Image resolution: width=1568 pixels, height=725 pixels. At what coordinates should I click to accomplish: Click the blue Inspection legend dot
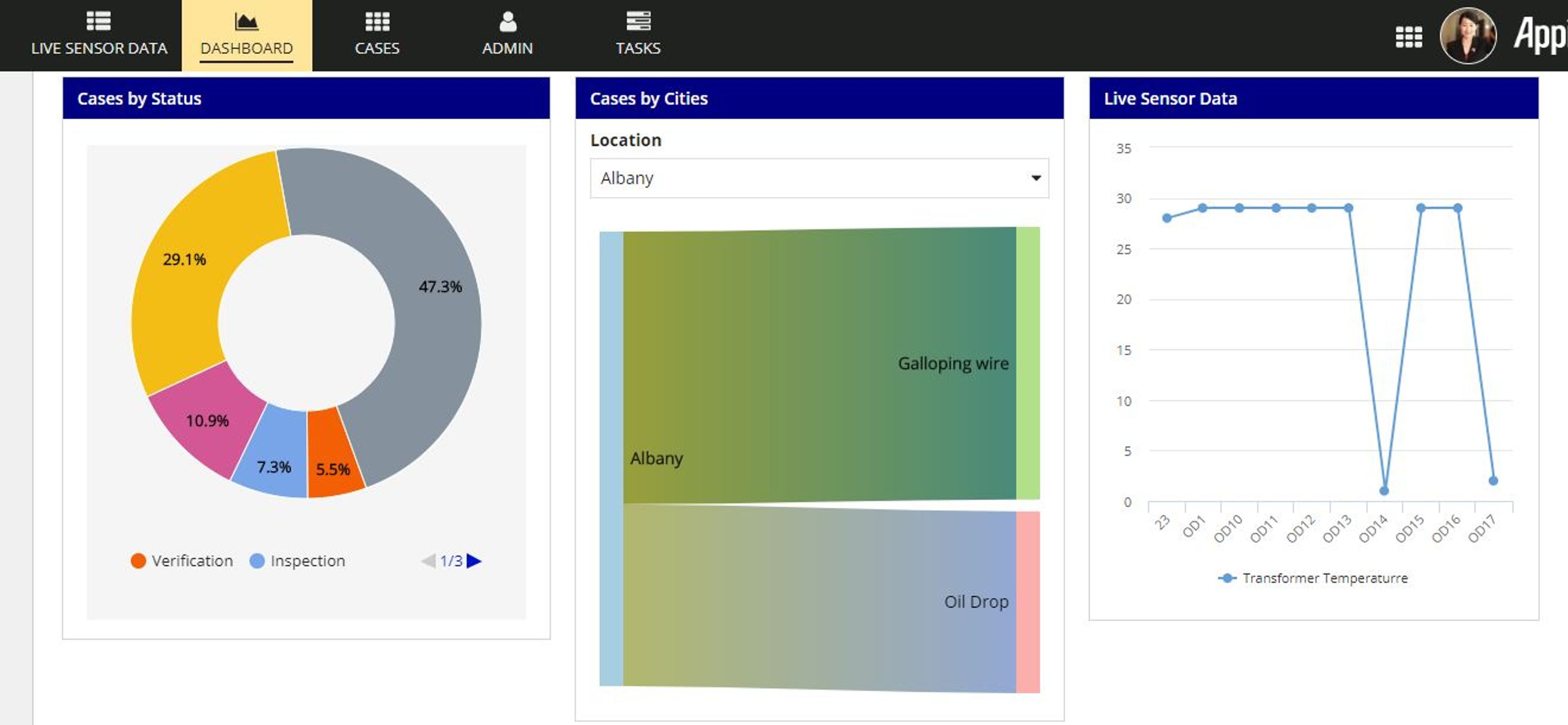[258, 560]
